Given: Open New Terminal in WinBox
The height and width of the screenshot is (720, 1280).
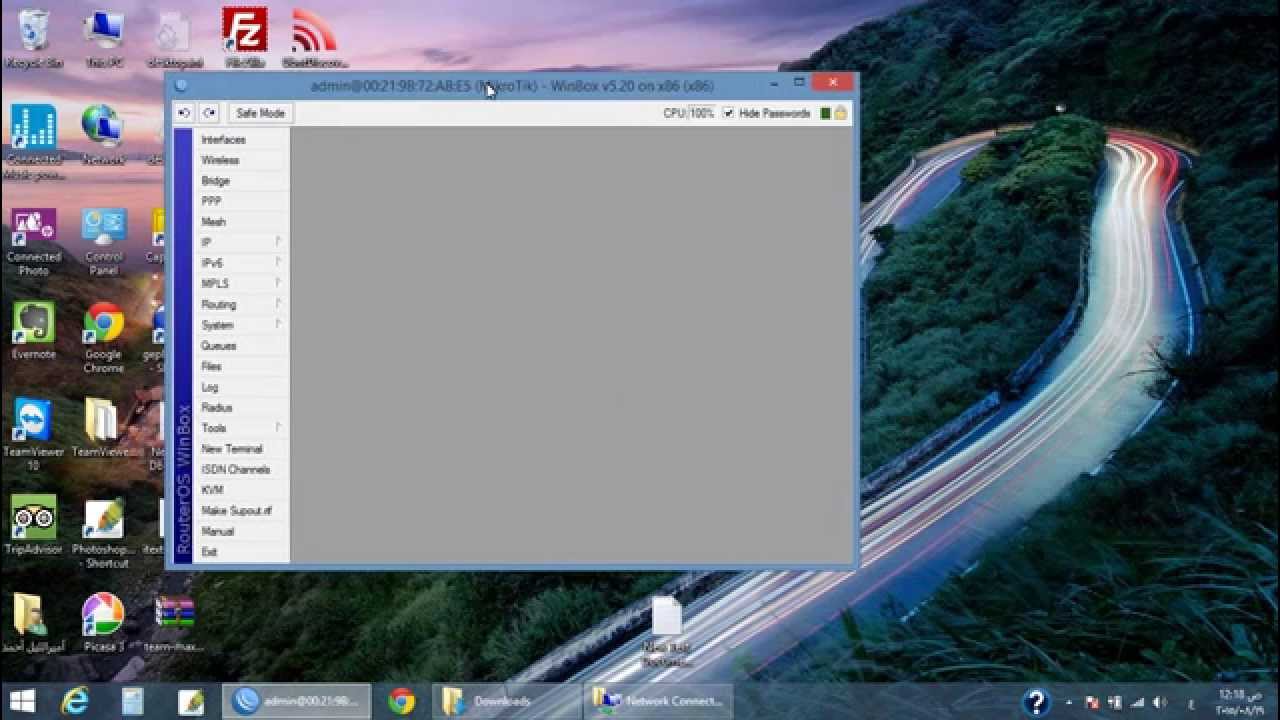Looking at the screenshot, I should 241,449.
